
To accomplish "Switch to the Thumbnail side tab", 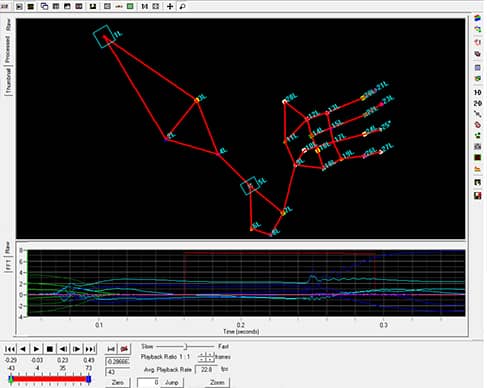I will point(8,80).
